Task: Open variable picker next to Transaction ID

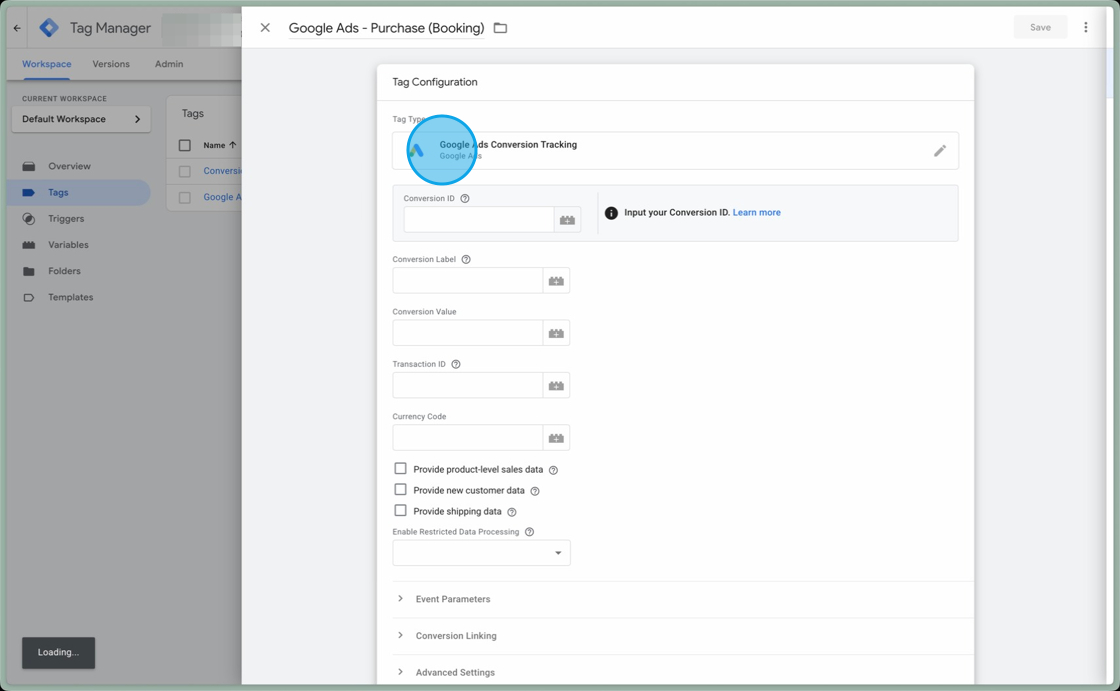Action: [556, 386]
